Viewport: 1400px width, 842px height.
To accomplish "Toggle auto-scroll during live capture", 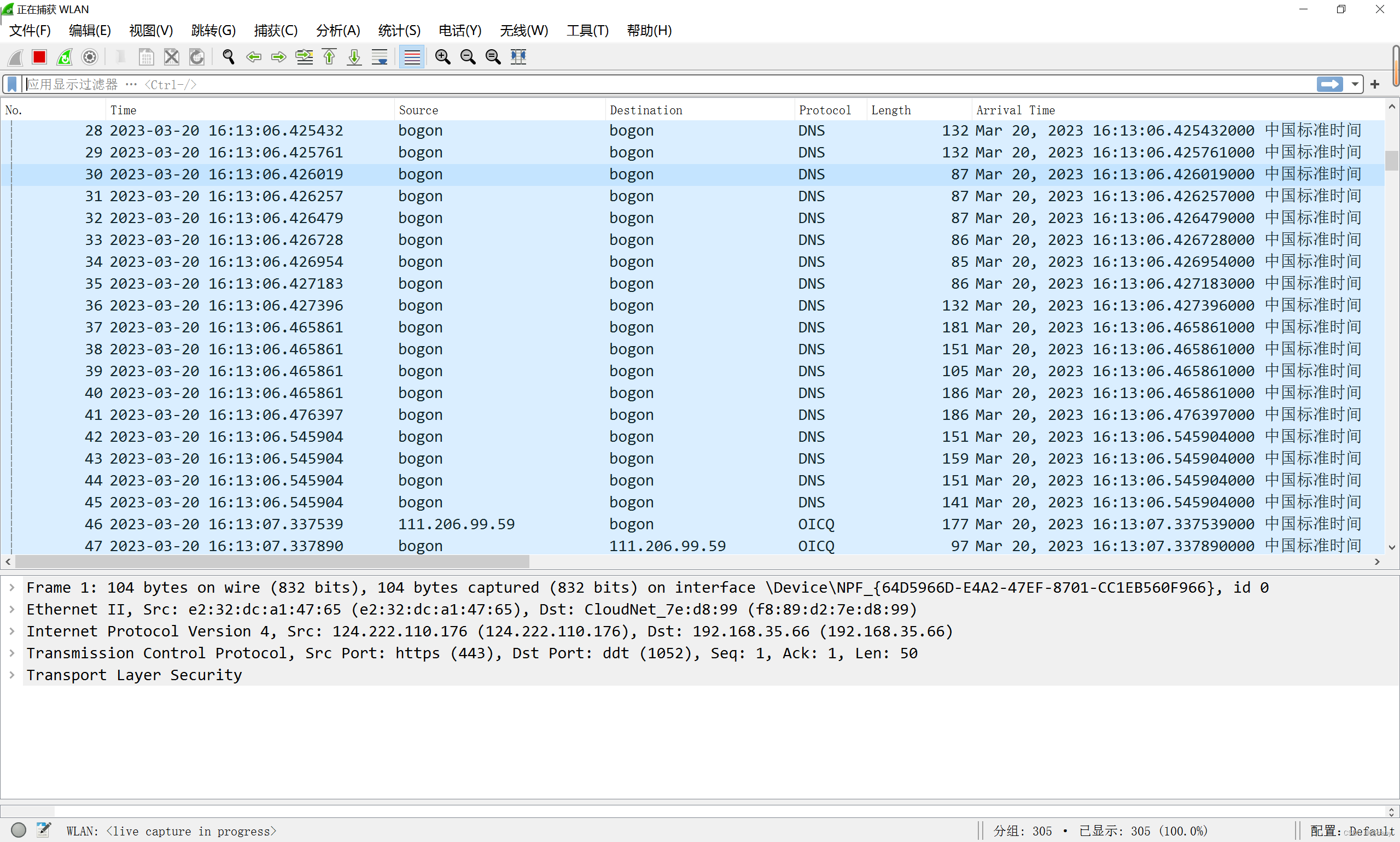I will coord(379,57).
